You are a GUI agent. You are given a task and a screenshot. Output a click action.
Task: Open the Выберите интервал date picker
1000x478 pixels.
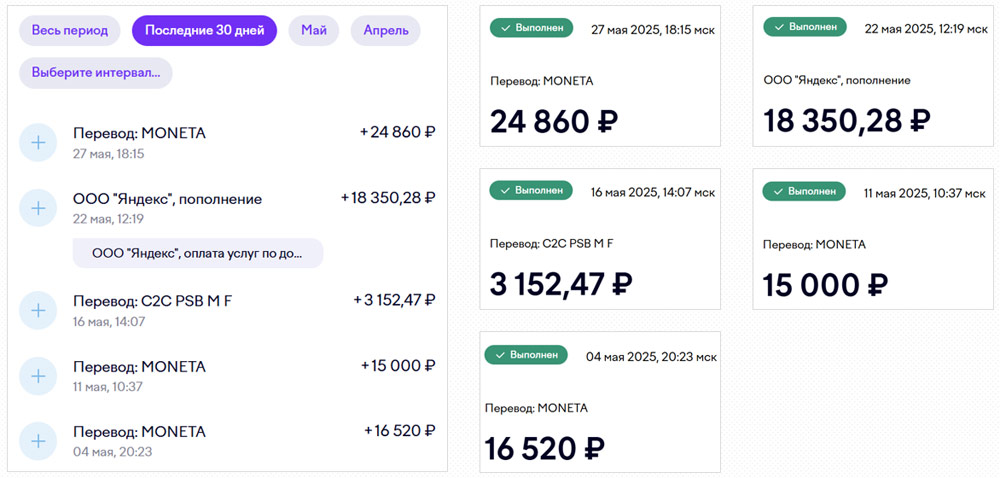pyautogui.click(x=96, y=73)
